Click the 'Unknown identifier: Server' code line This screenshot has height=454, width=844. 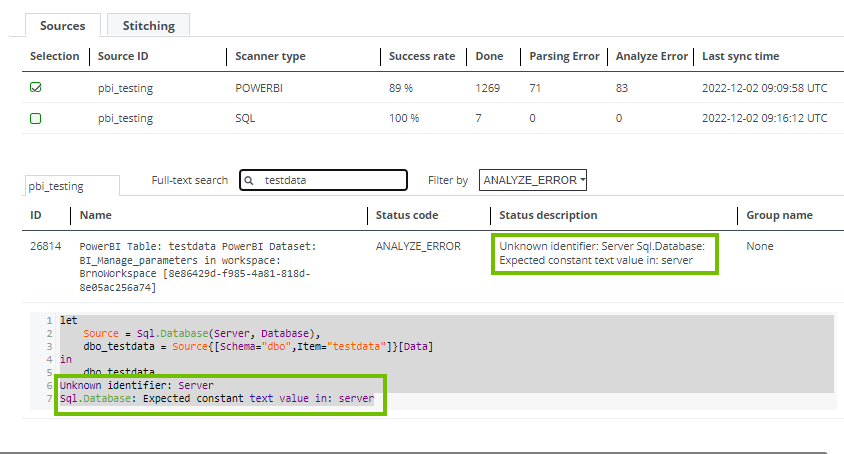(x=137, y=385)
